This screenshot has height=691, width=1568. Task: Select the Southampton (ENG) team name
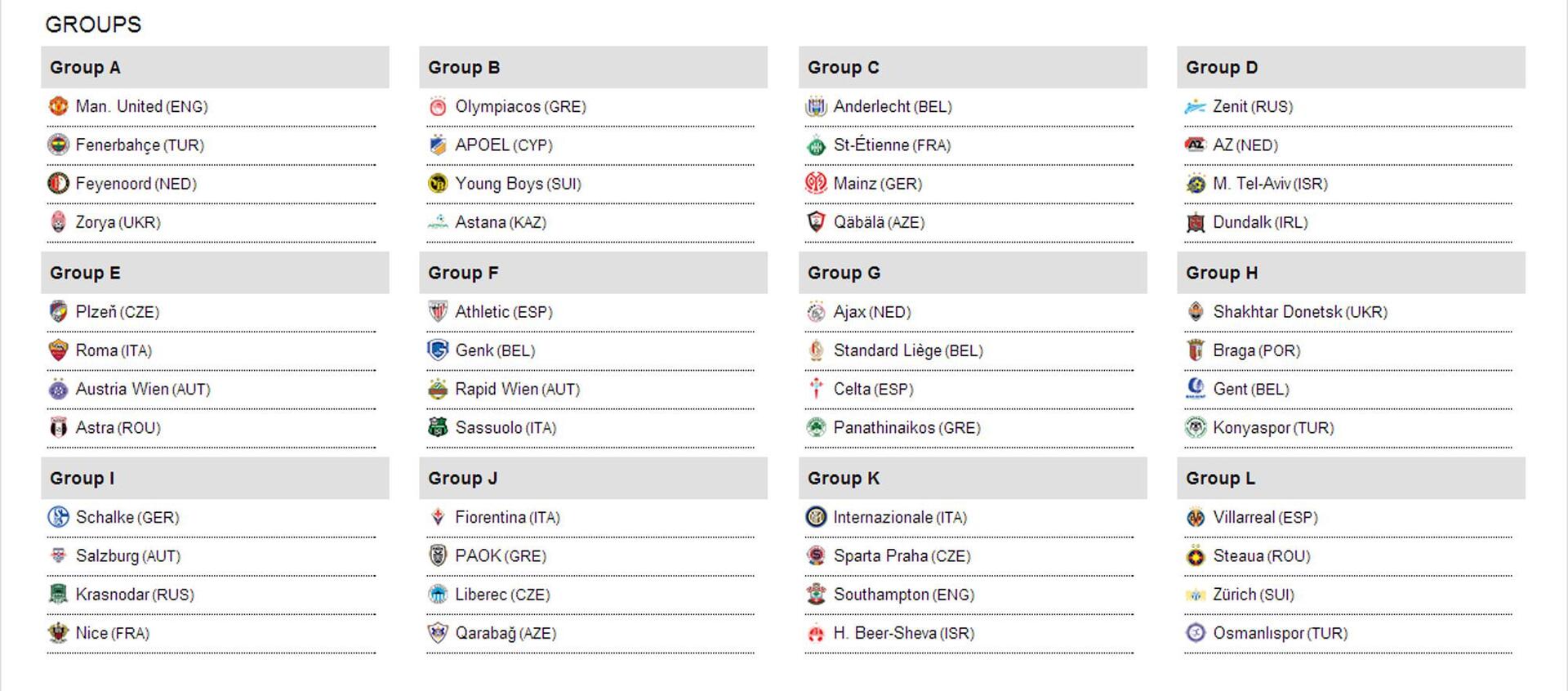coord(903,595)
